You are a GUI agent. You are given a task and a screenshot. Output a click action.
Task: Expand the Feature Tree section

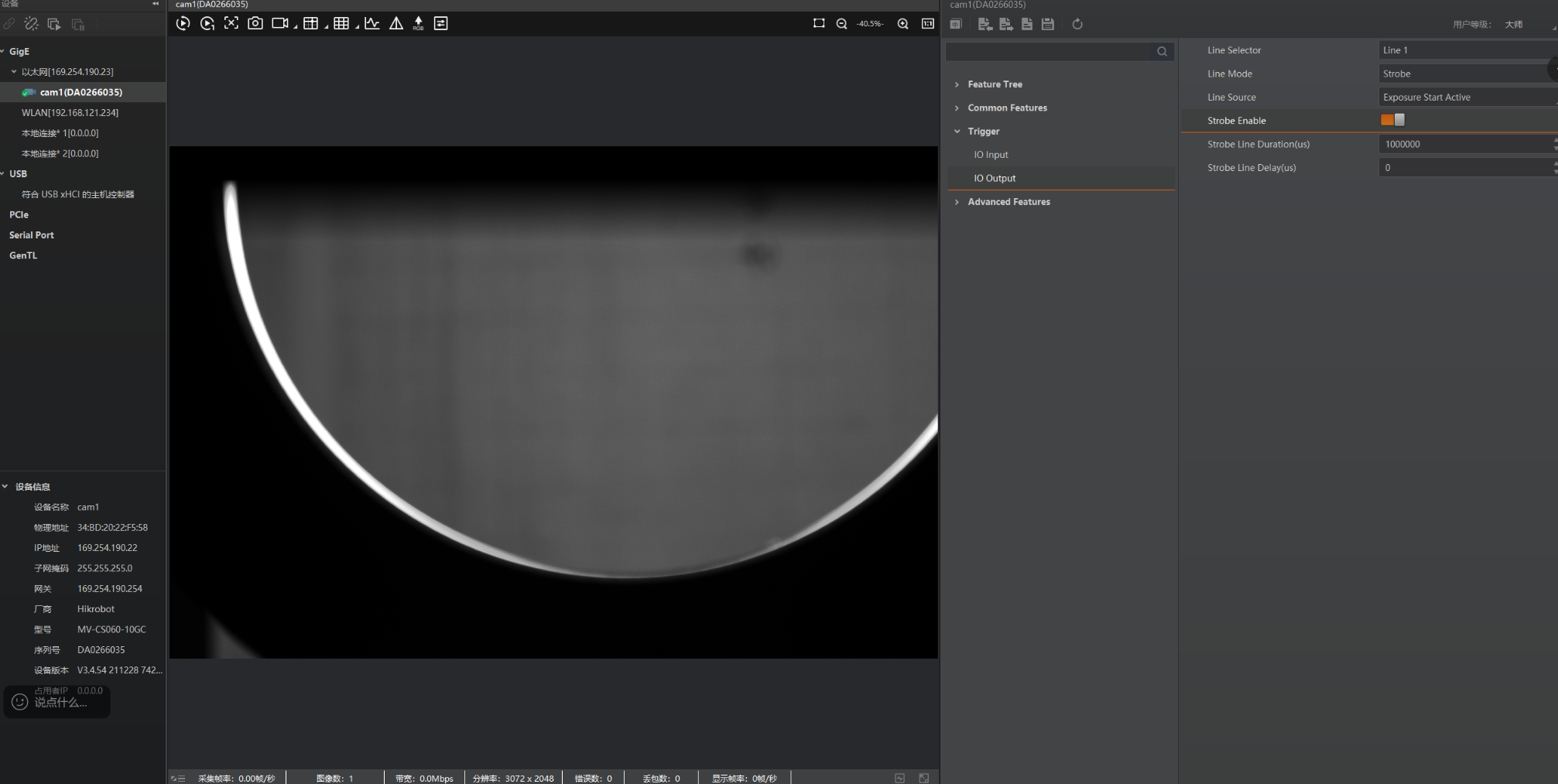pyautogui.click(x=957, y=84)
